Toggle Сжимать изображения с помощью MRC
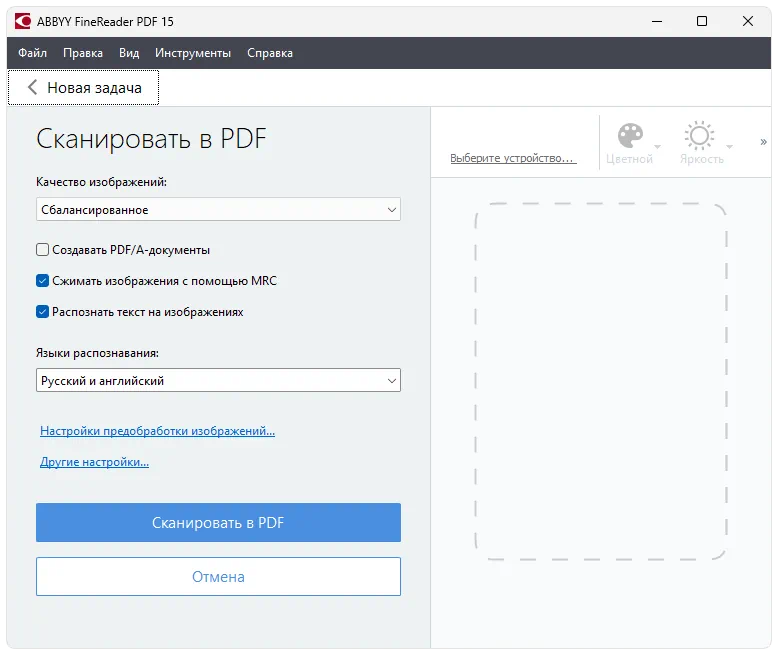Image resolution: width=778 pixels, height=657 pixels. pos(43,281)
